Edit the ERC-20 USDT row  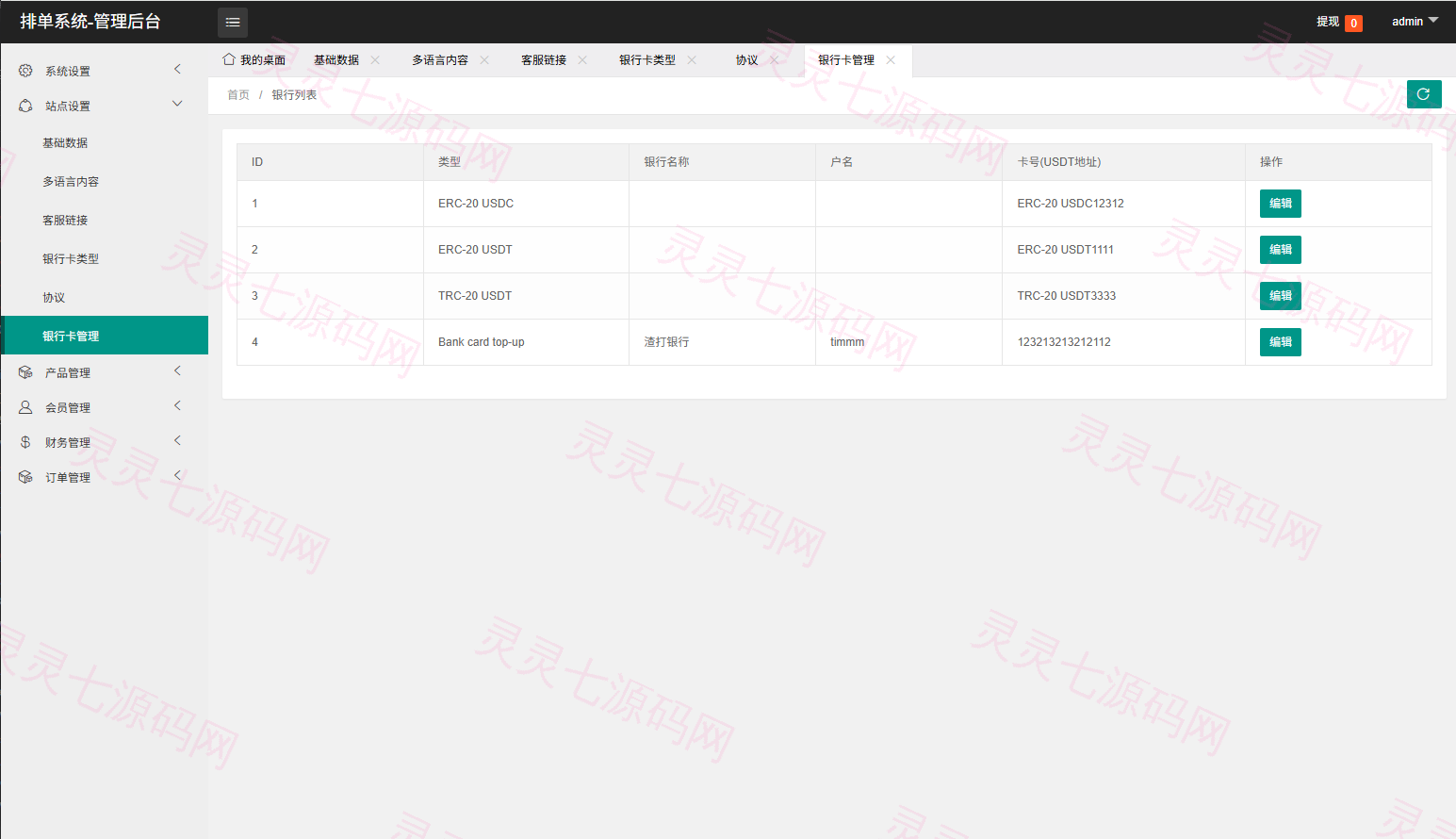[1280, 250]
